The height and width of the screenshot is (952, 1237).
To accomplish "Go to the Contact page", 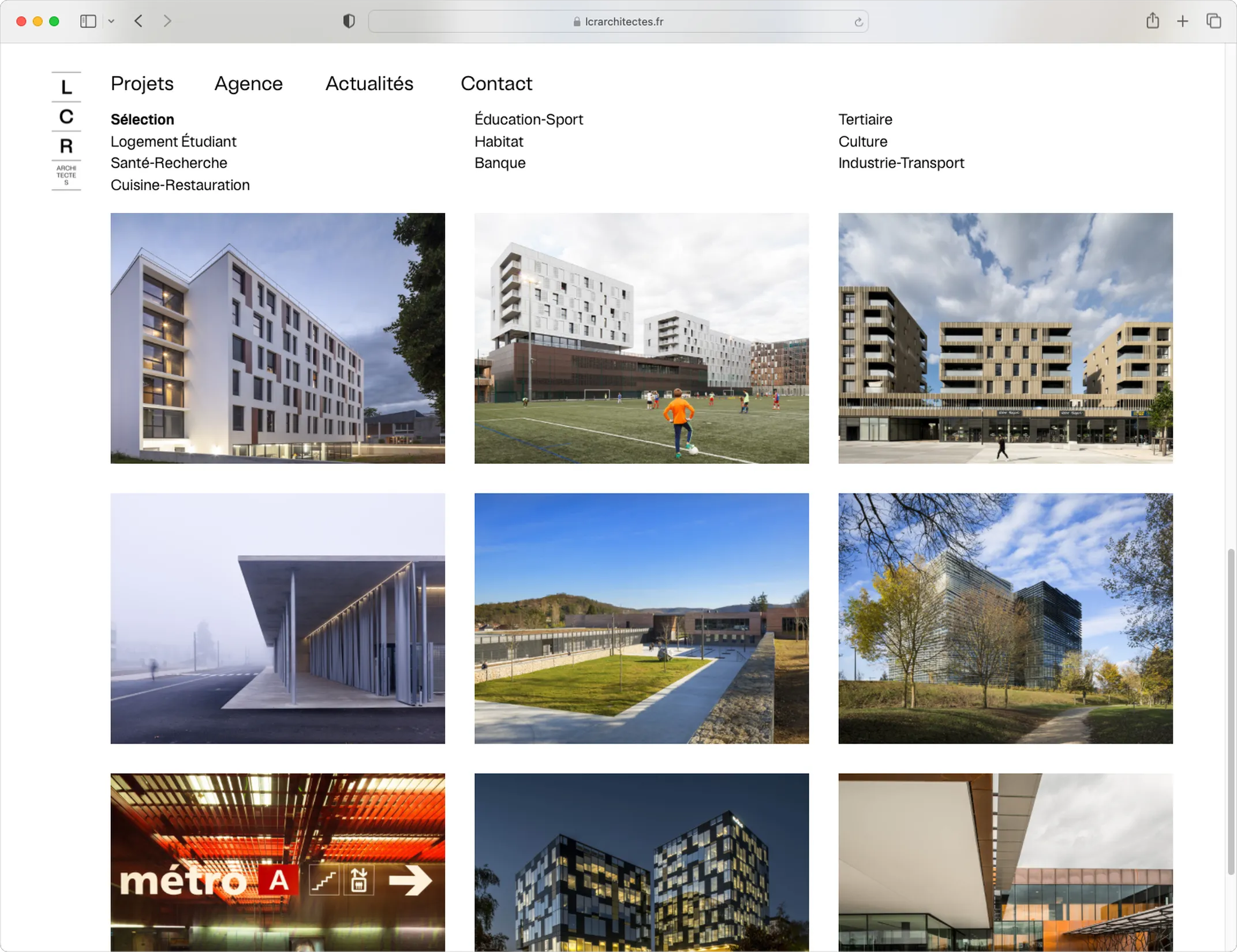I will 496,84.
